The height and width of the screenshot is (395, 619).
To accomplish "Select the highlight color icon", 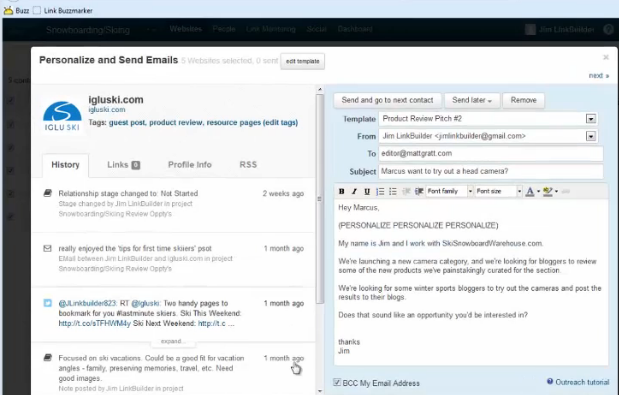I will pyautogui.click(x=548, y=191).
